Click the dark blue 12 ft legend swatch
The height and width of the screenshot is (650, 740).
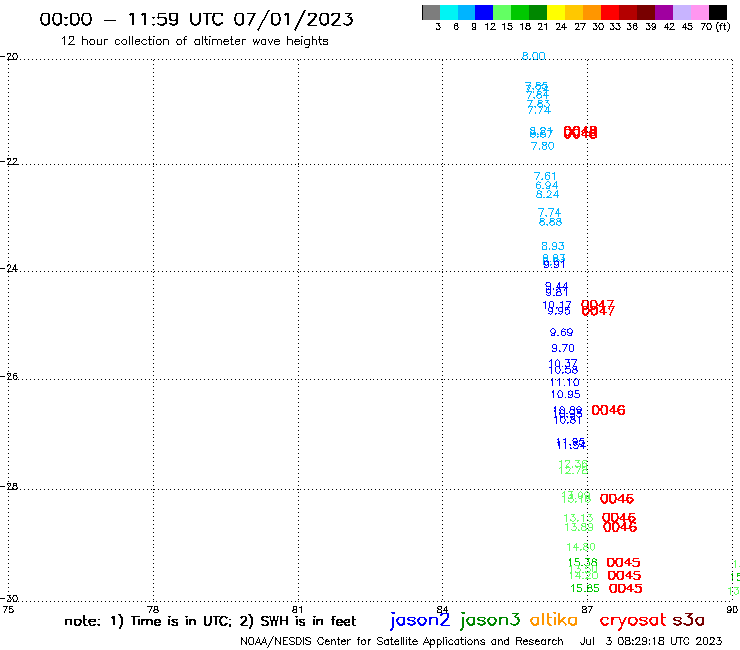(484, 12)
